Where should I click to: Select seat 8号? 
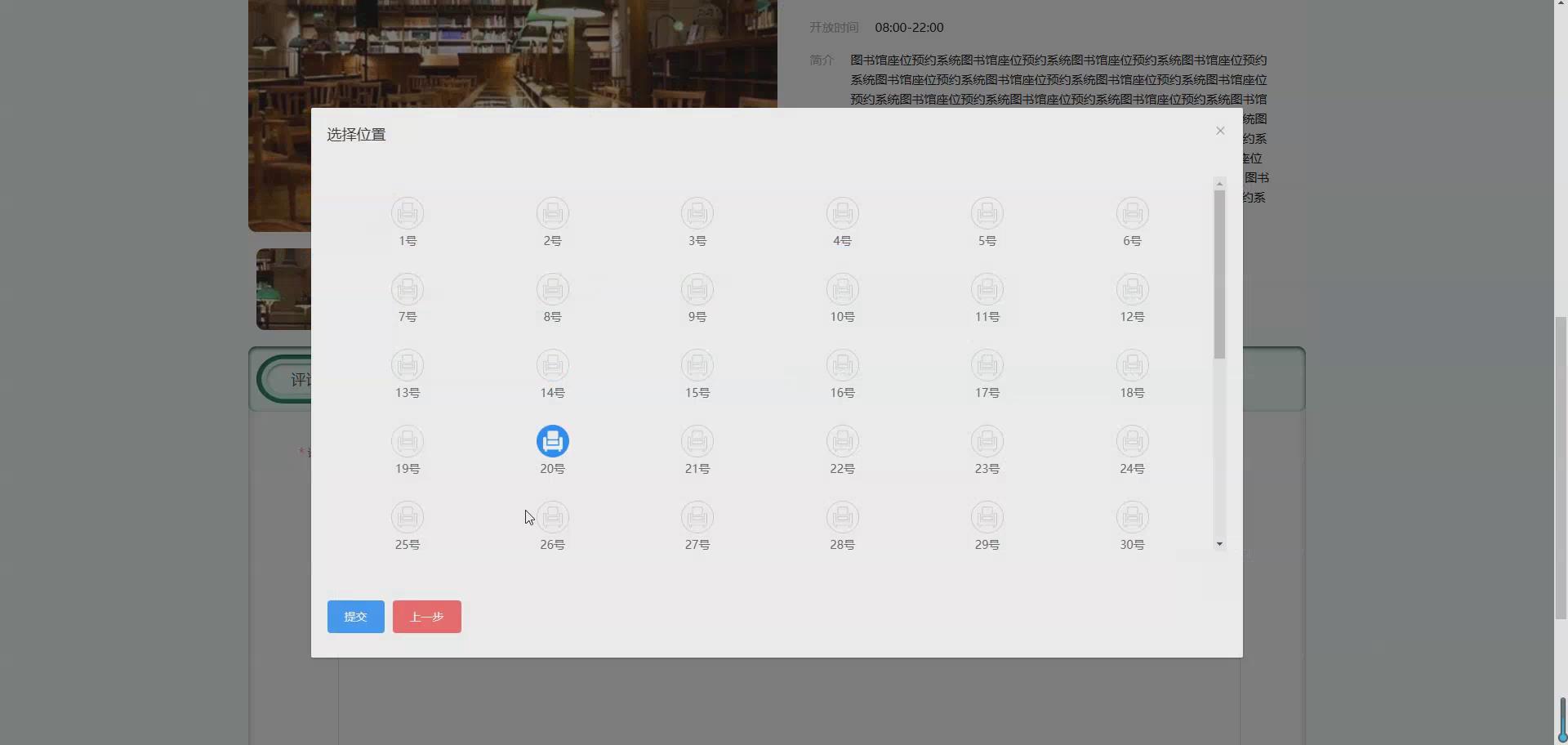tap(552, 289)
